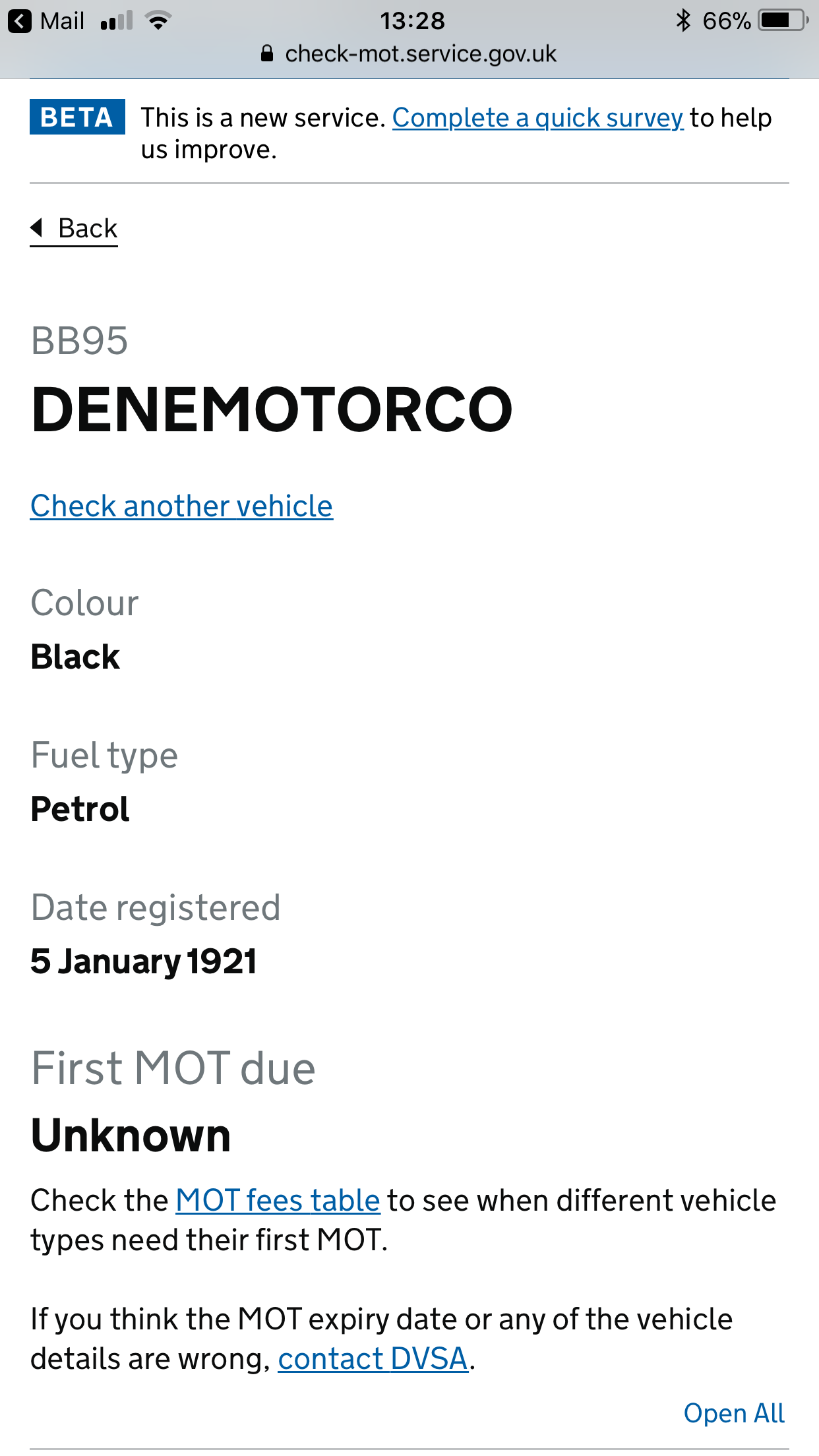Tap the Mail return label in status bar
Screen dimensions: 819x1456
click(62, 21)
